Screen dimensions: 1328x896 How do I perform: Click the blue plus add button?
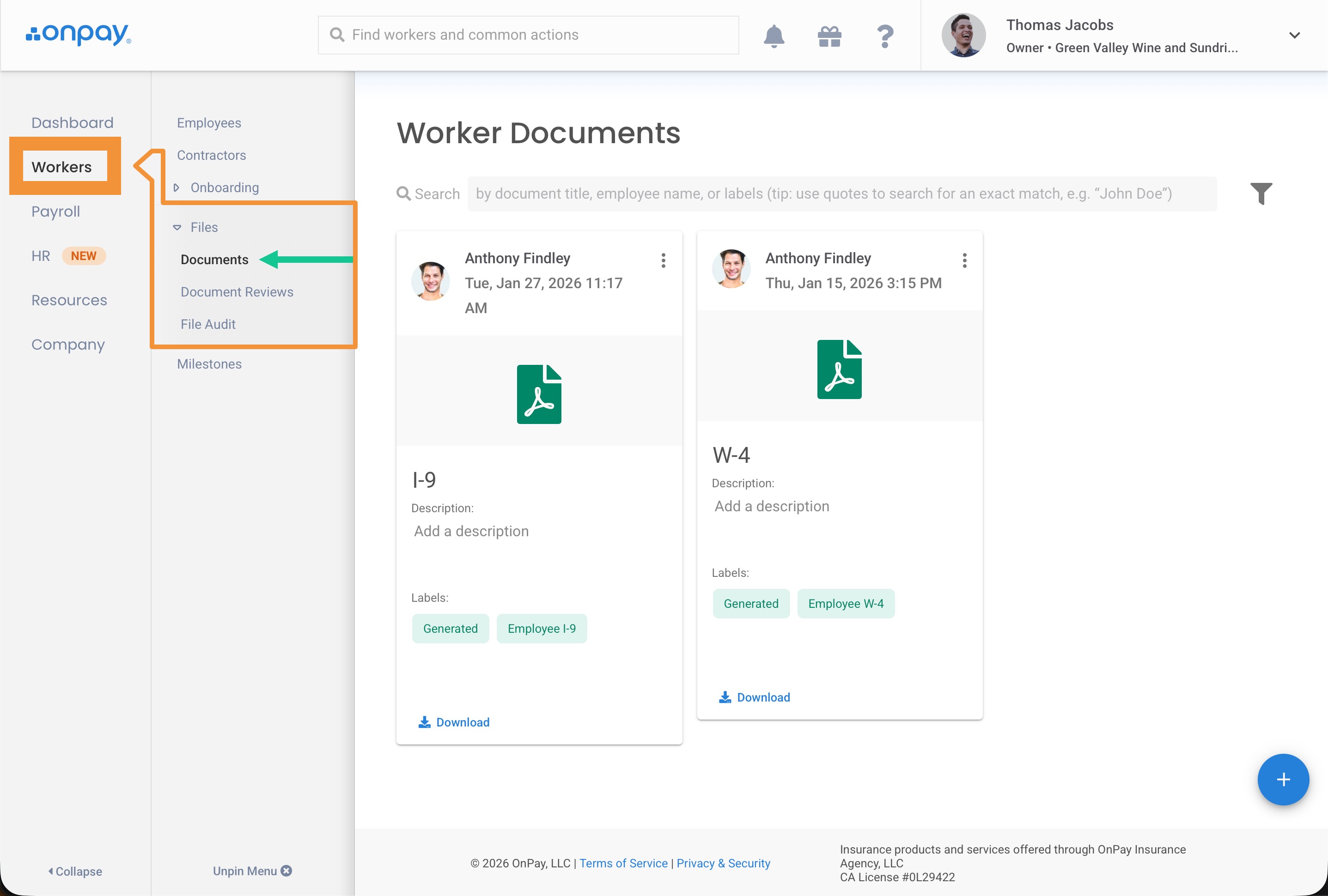point(1283,779)
